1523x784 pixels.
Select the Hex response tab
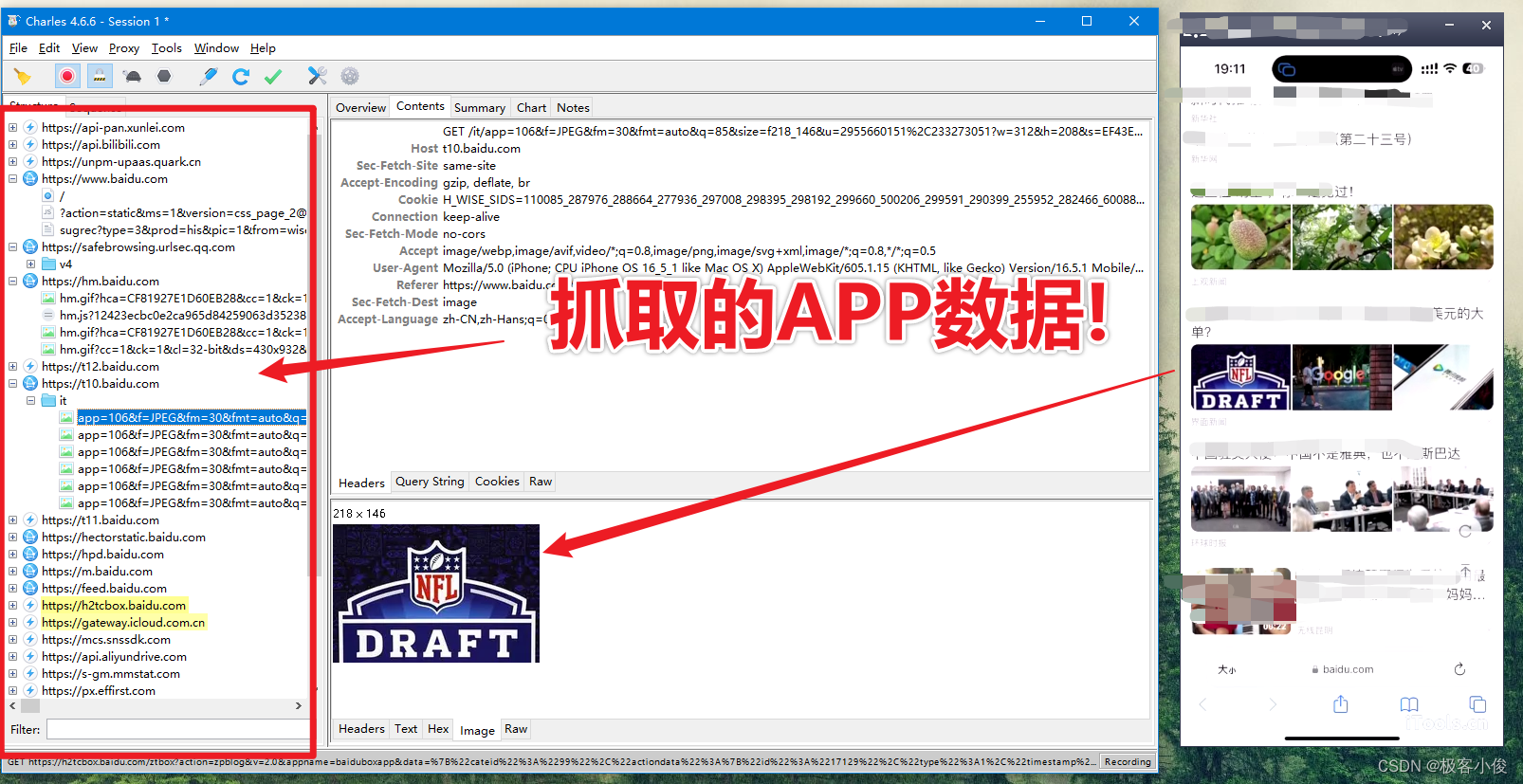pos(438,729)
